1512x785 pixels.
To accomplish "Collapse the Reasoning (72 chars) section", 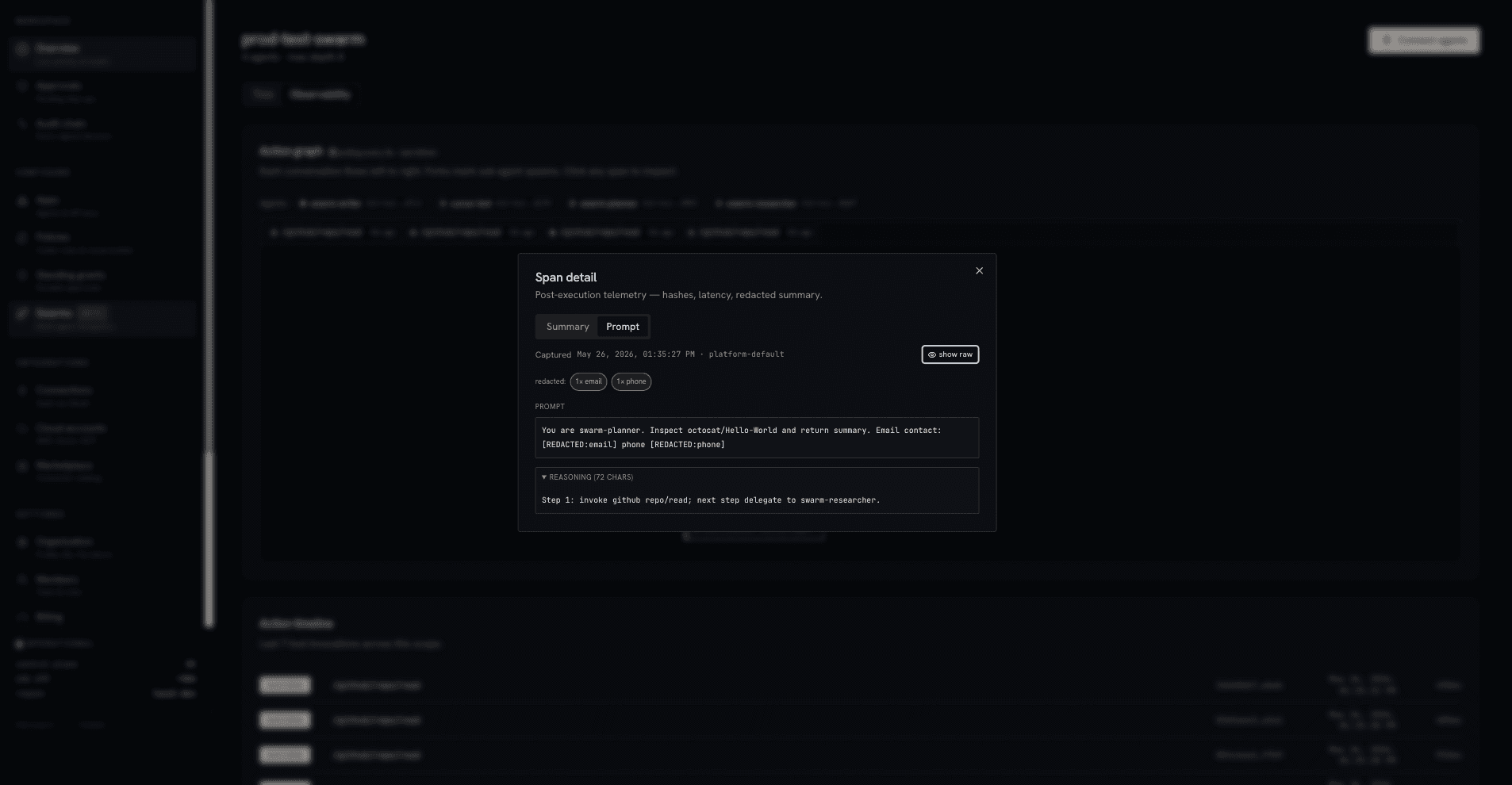I will pos(587,477).
